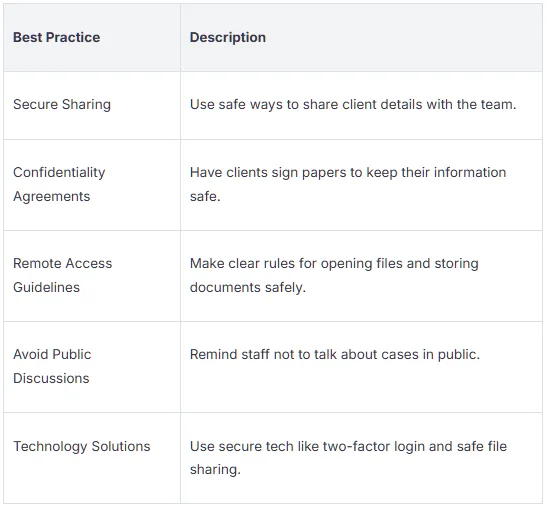
Task: Select the Confidentiality Agreements cell
Action: 92,185
